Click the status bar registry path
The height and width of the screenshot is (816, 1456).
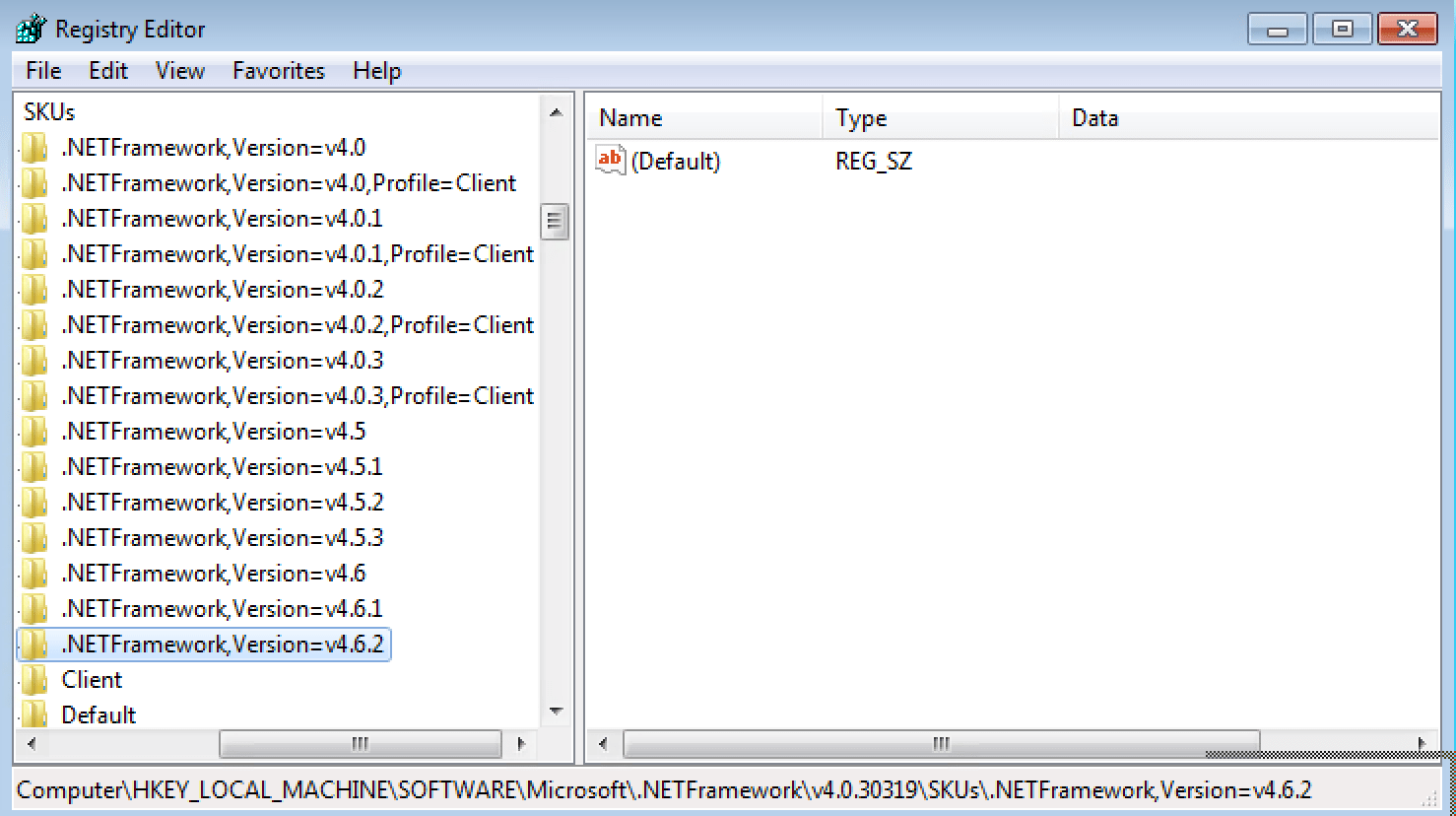[664, 790]
